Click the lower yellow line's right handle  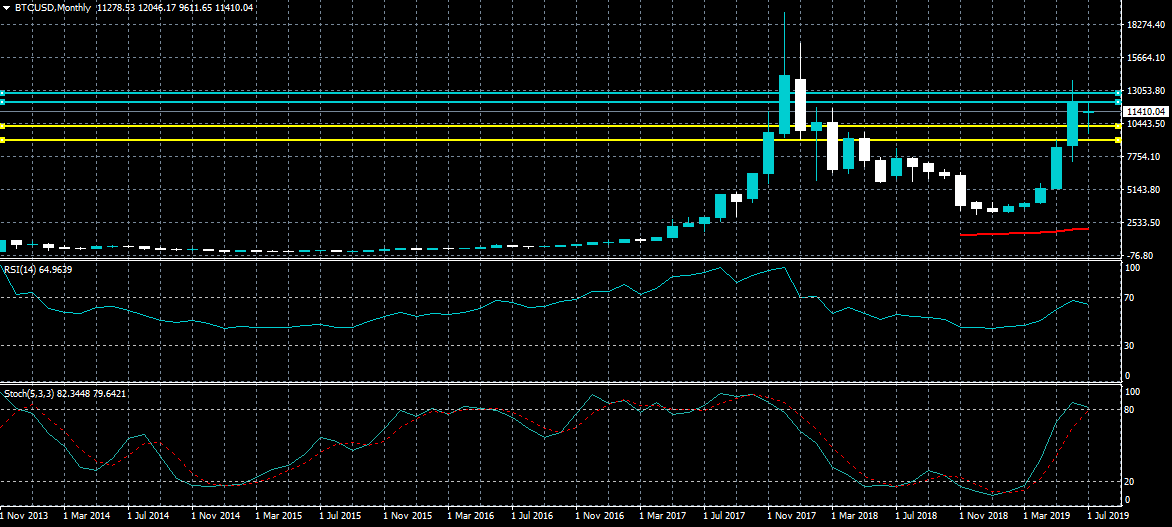pyautogui.click(x=1117, y=140)
